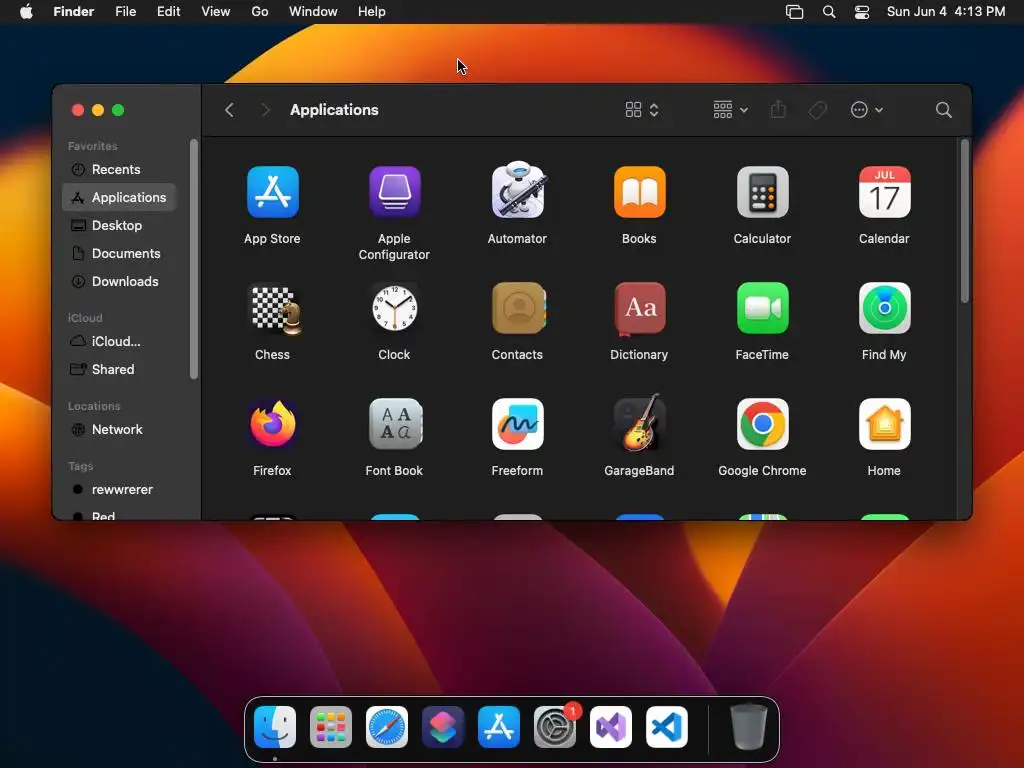Screen dimensions: 1024x768
Task: Select iCloud Drive in the sidebar
Action: coord(119,342)
